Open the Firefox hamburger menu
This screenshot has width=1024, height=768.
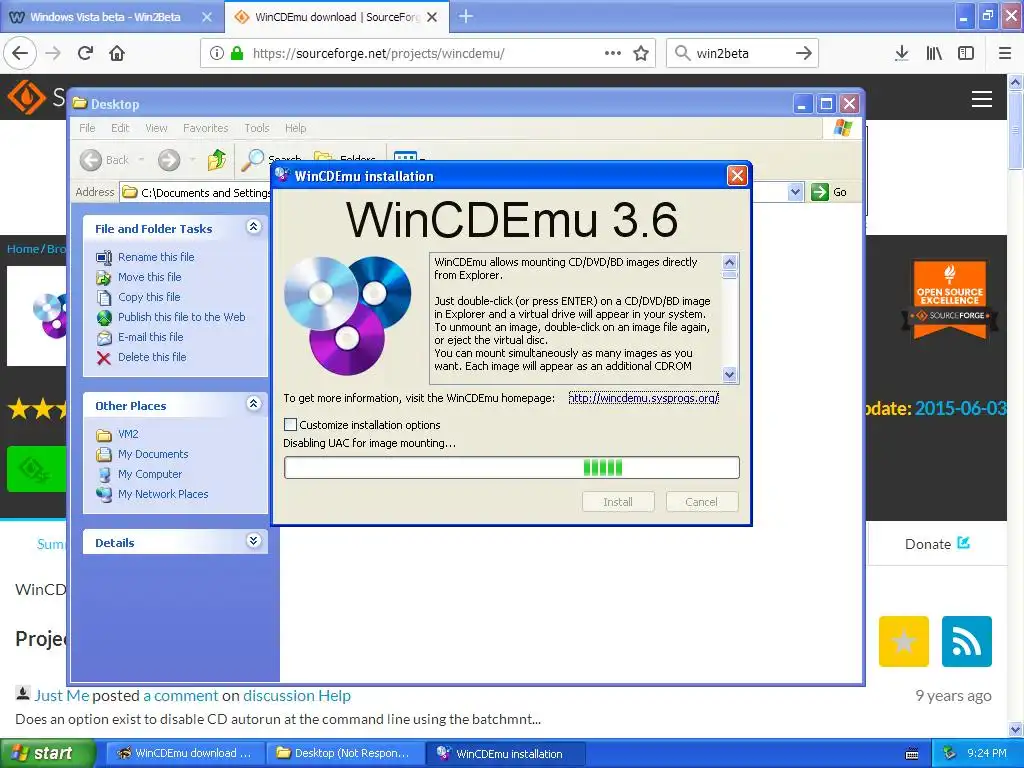point(1004,53)
